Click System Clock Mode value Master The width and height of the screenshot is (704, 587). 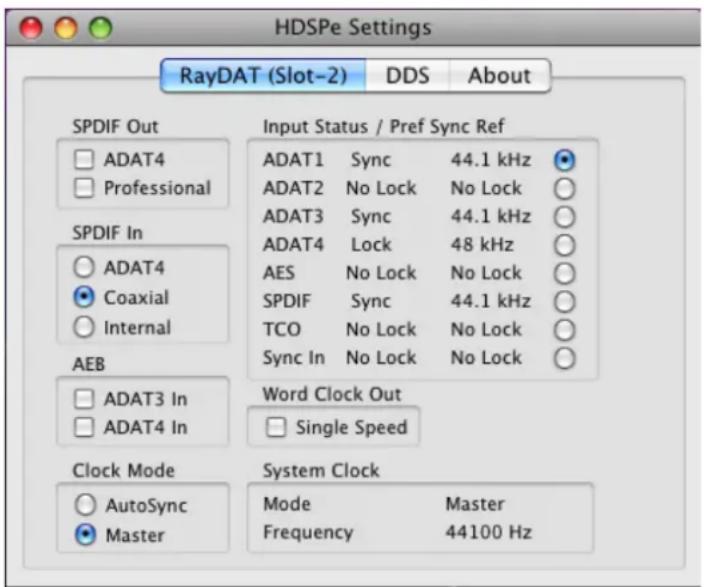pos(475,504)
